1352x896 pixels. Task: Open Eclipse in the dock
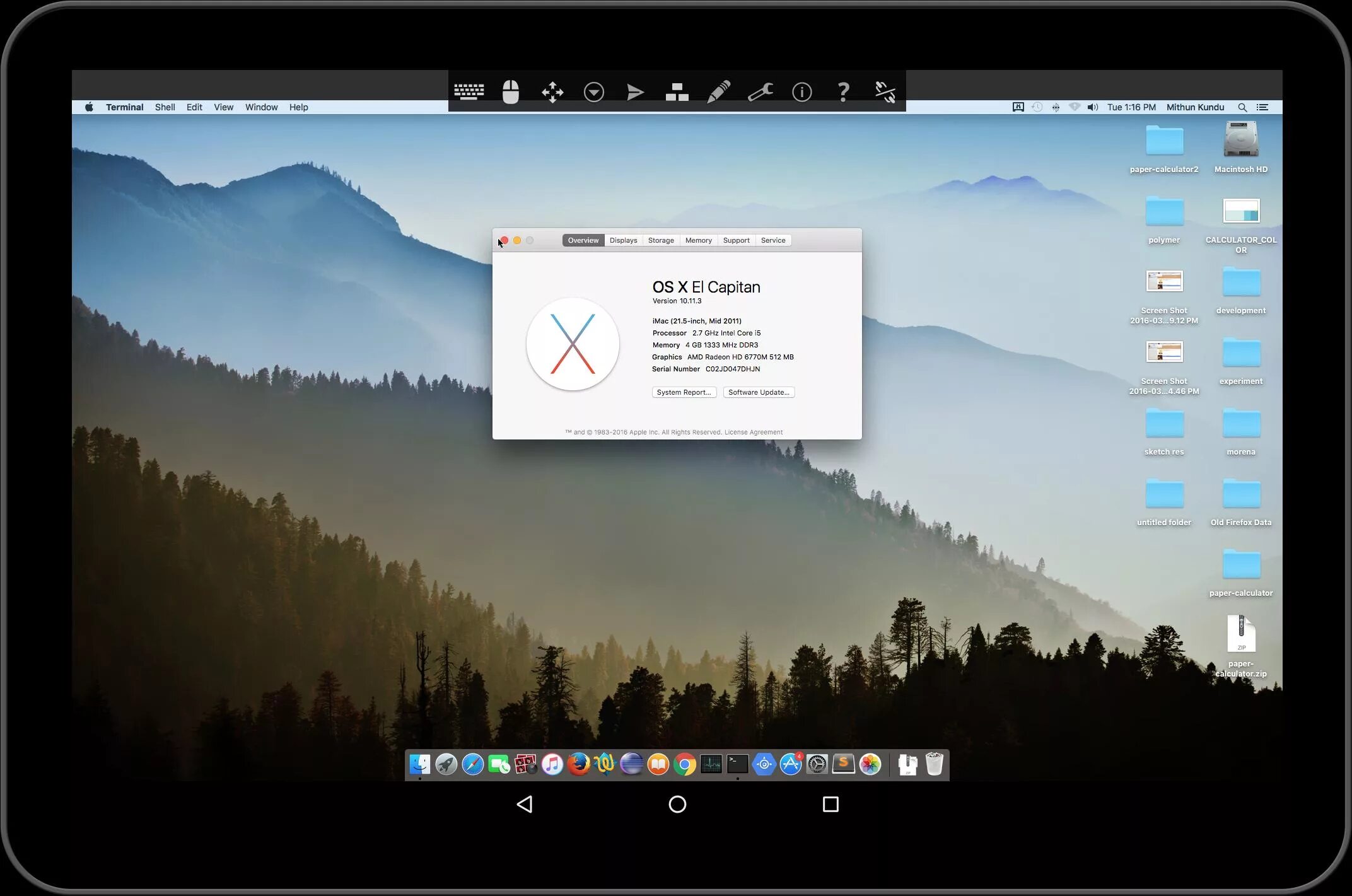(631, 764)
